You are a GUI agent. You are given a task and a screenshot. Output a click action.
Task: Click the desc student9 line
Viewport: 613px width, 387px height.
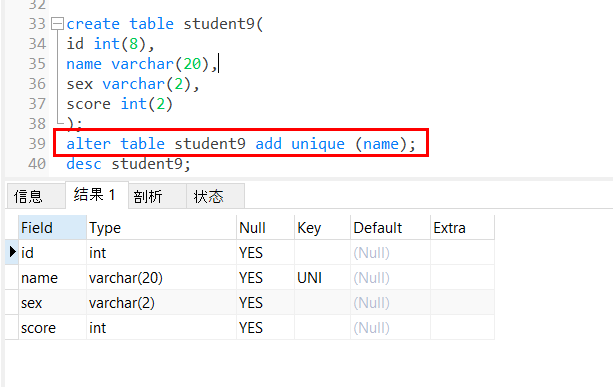128,164
